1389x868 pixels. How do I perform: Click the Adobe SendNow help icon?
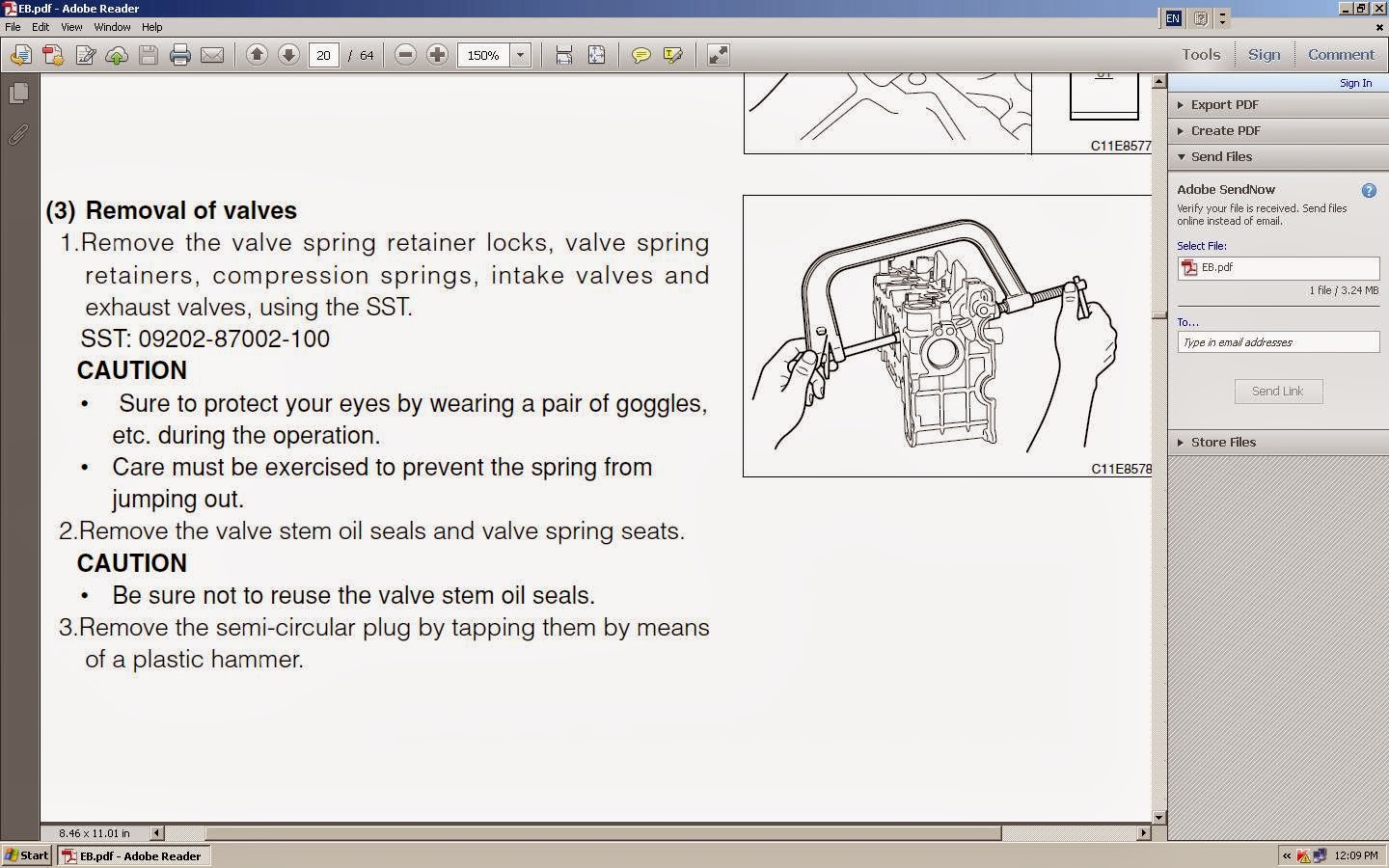pyautogui.click(x=1369, y=191)
